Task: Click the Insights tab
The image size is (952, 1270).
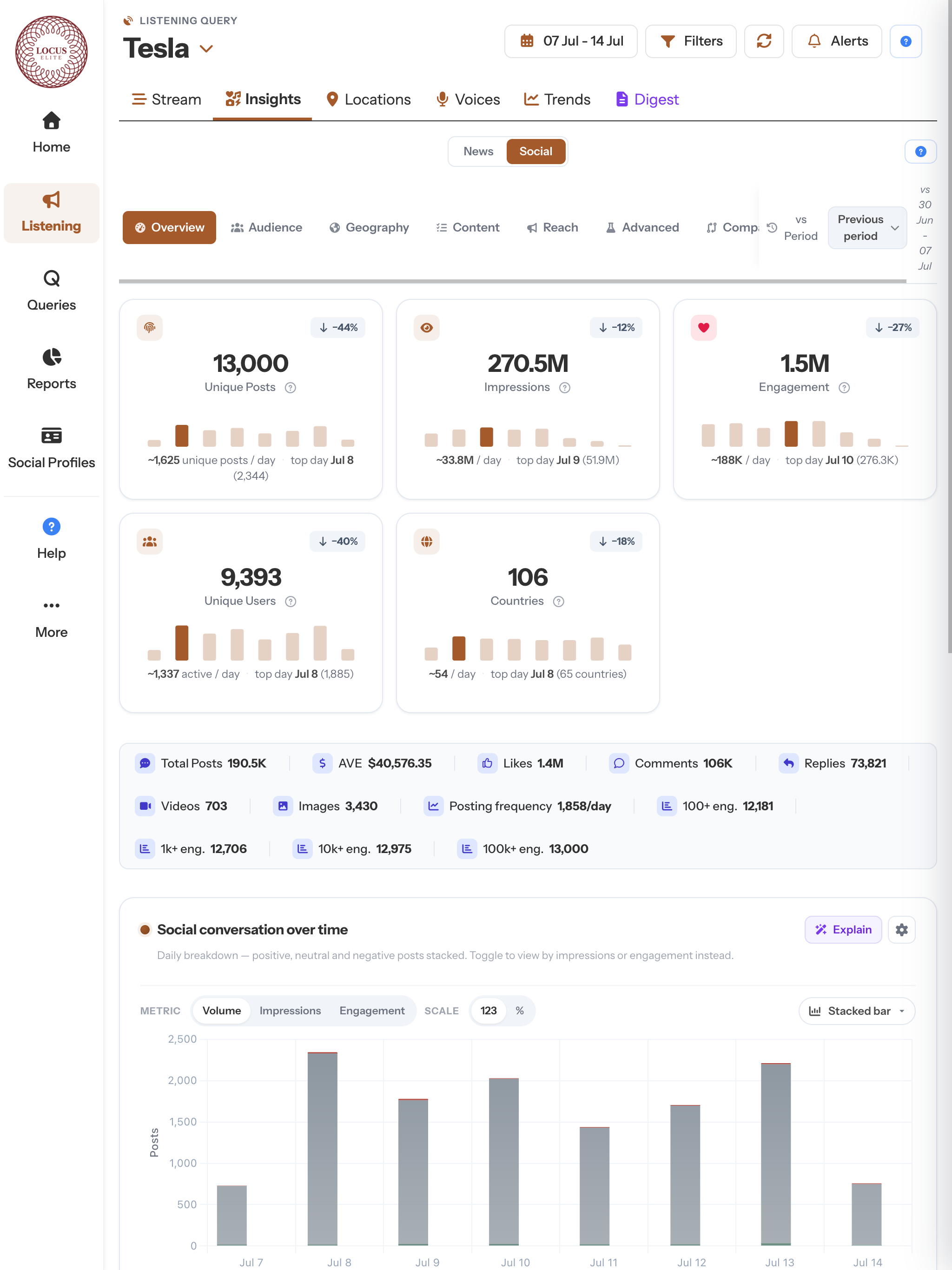Action: pyautogui.click(x=262, y=100)
